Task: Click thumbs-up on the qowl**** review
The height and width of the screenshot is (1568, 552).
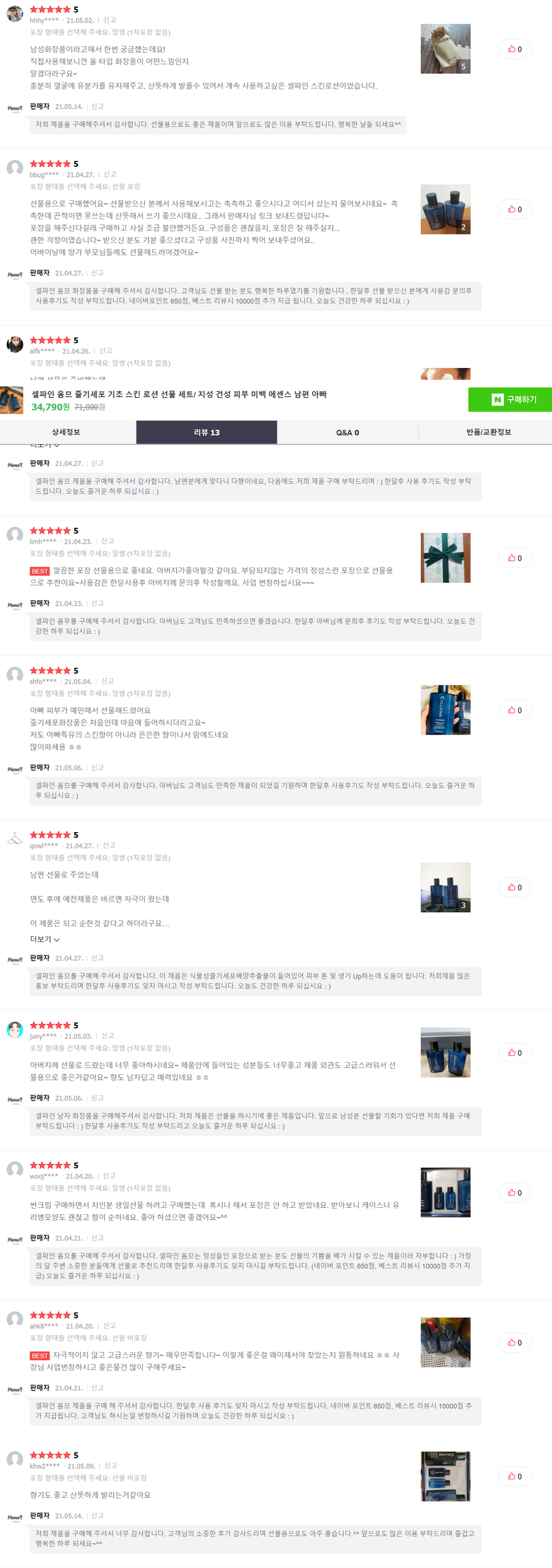Action: pos(515,887)
